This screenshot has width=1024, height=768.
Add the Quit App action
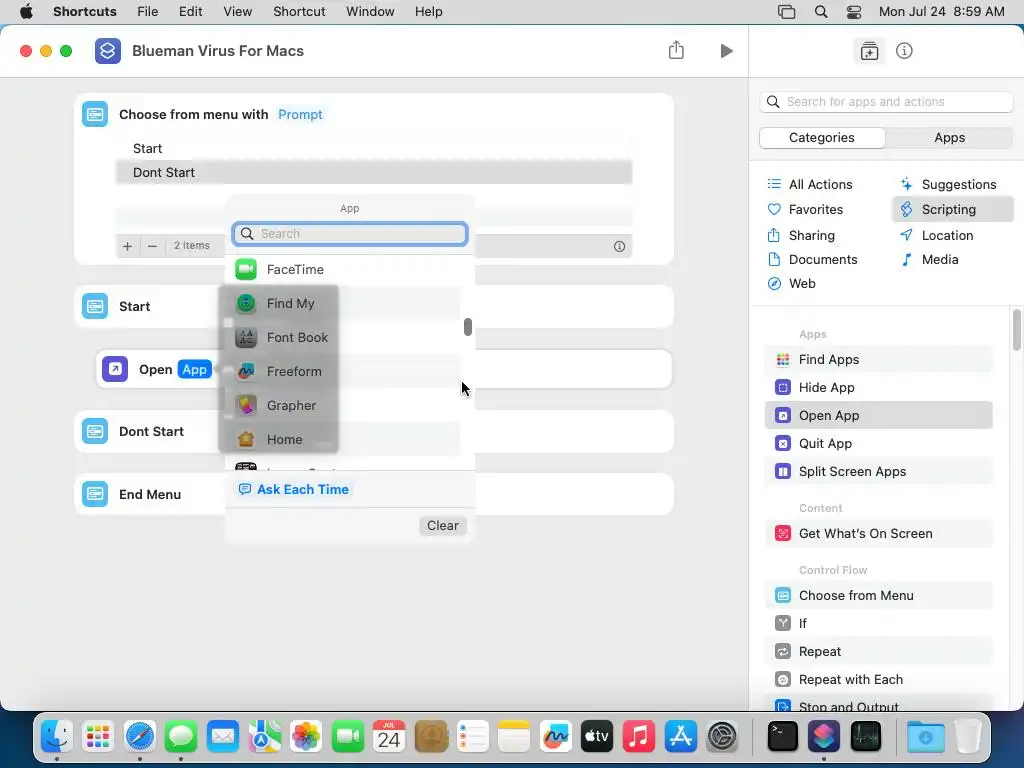point(878,443)
